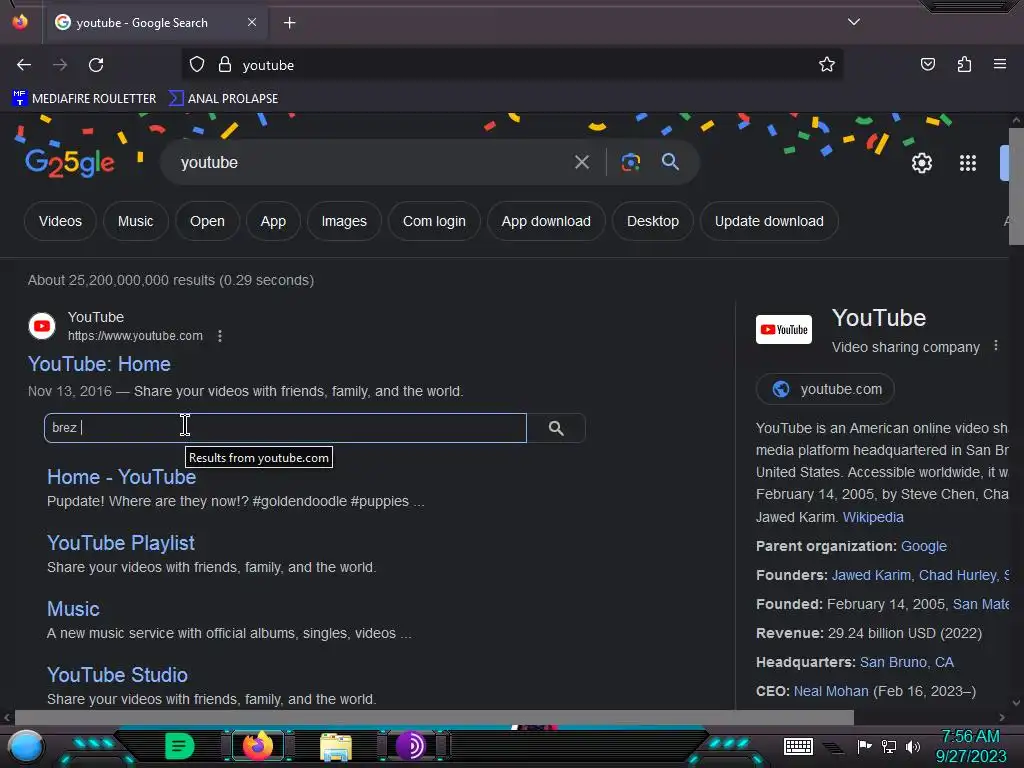
Task: Go back using the browser back arrow
Action: 24,65
